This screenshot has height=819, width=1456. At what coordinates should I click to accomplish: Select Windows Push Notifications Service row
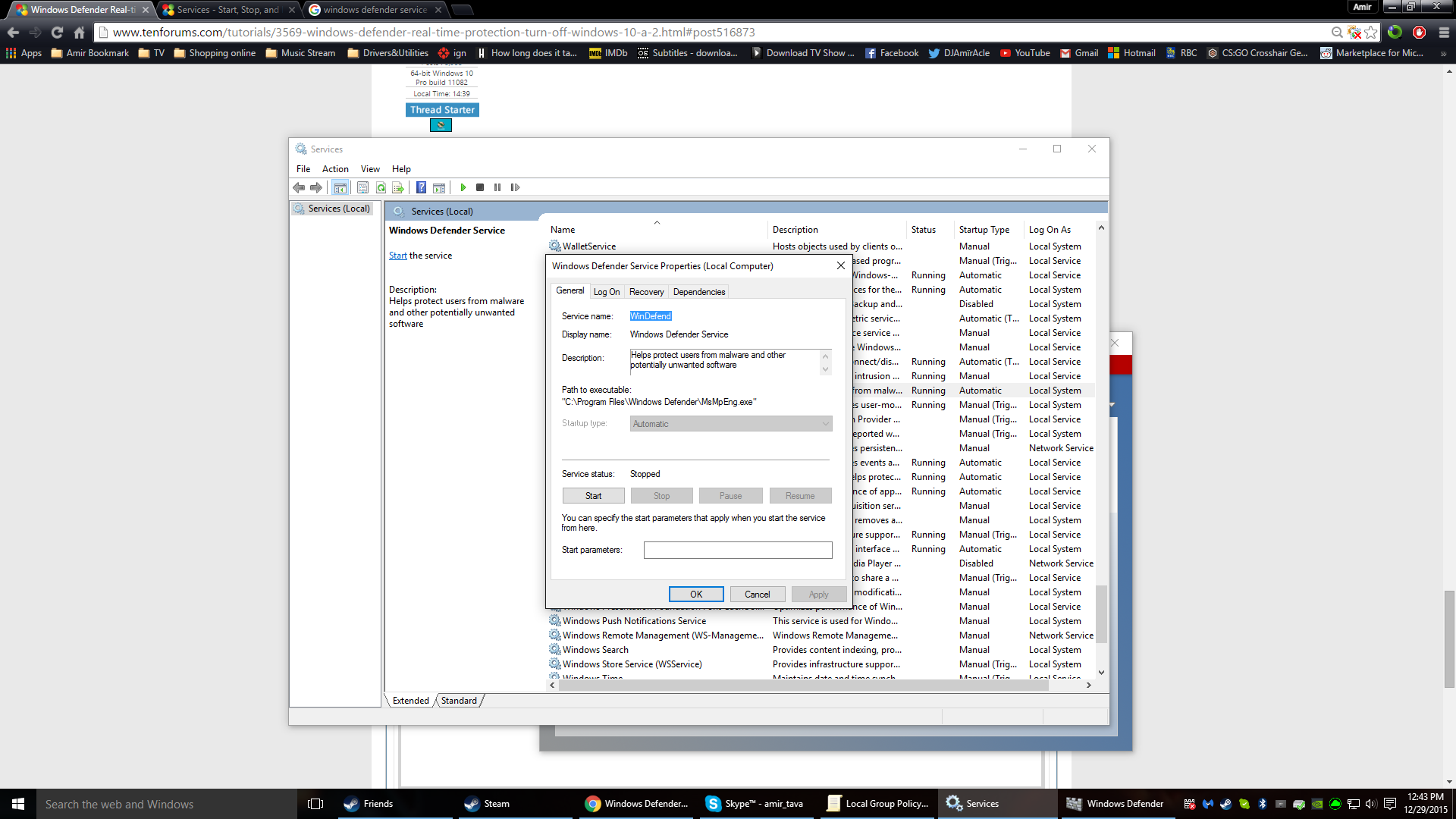pos(821,621)
